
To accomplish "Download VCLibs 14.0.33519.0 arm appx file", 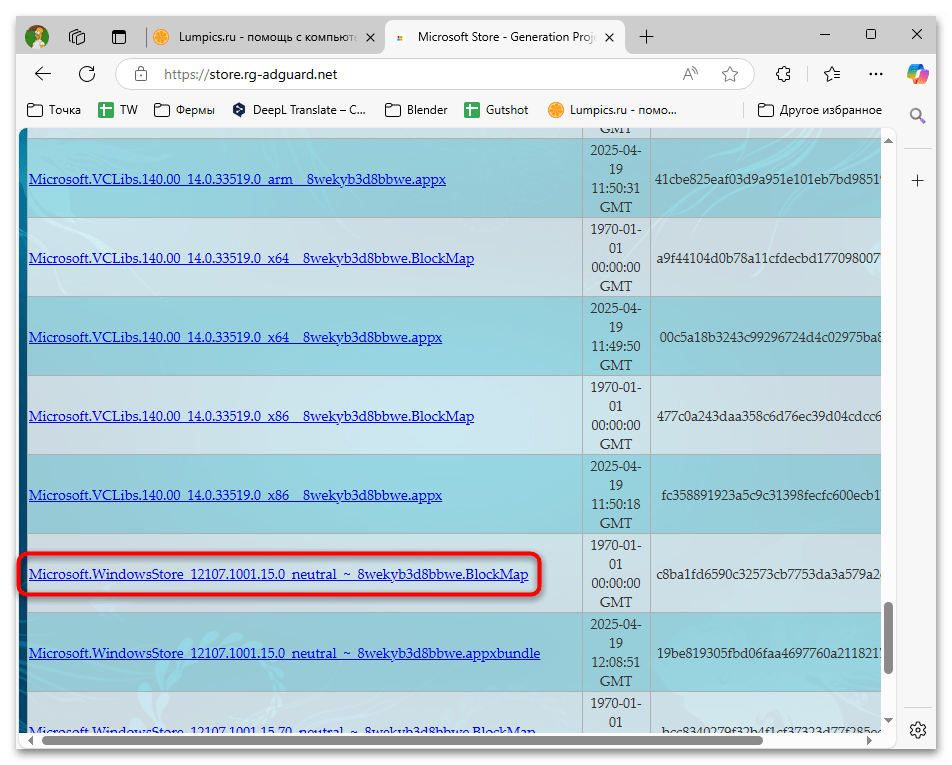I will tap(237, 179).
